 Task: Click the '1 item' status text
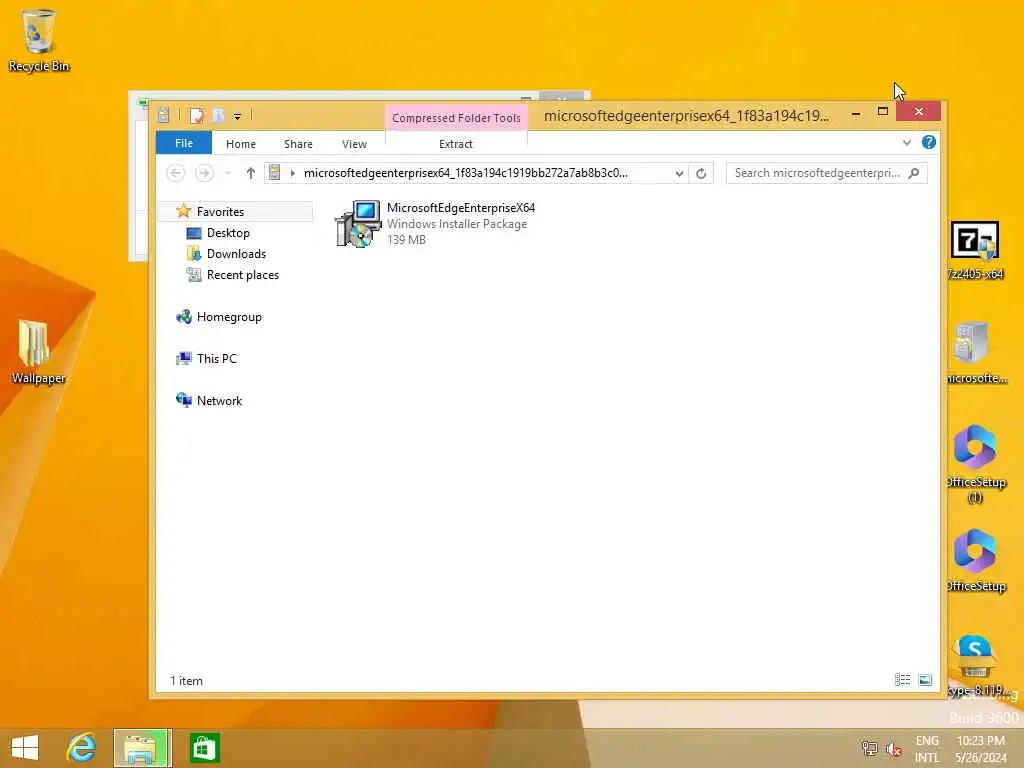[x=187, y=680]
